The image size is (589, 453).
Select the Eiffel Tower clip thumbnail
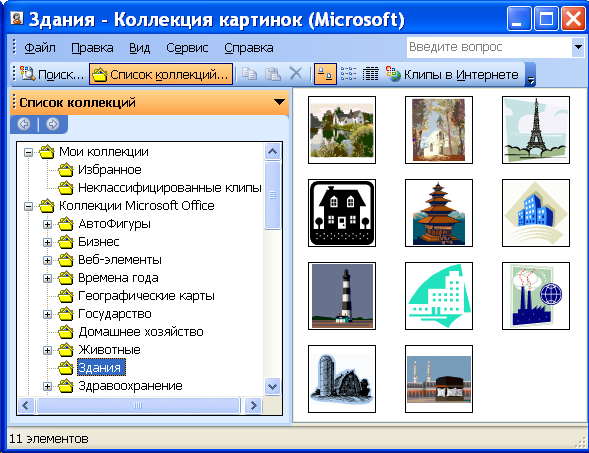click(536, 130)
